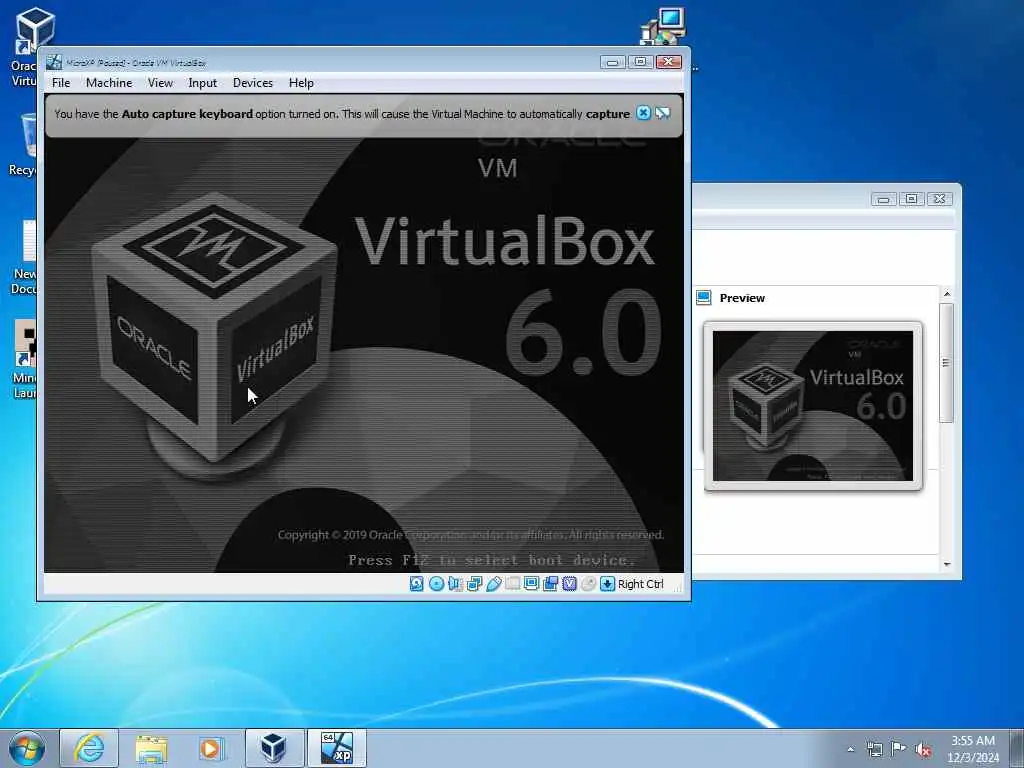Image resolution: width=1024 pixels, height=768 pixels.
Task: Click the Show desktop strip beside clock
Action: point(1018,748)
